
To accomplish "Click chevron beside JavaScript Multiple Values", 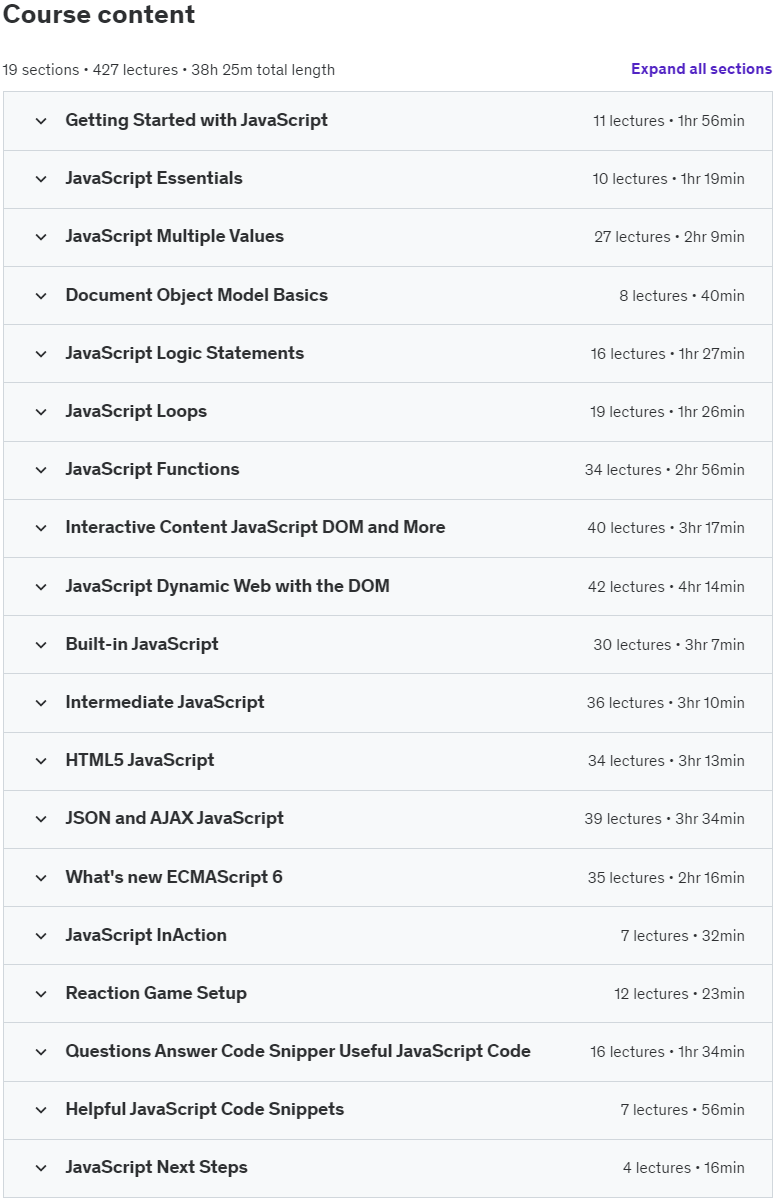I will (x=41, y=237).
